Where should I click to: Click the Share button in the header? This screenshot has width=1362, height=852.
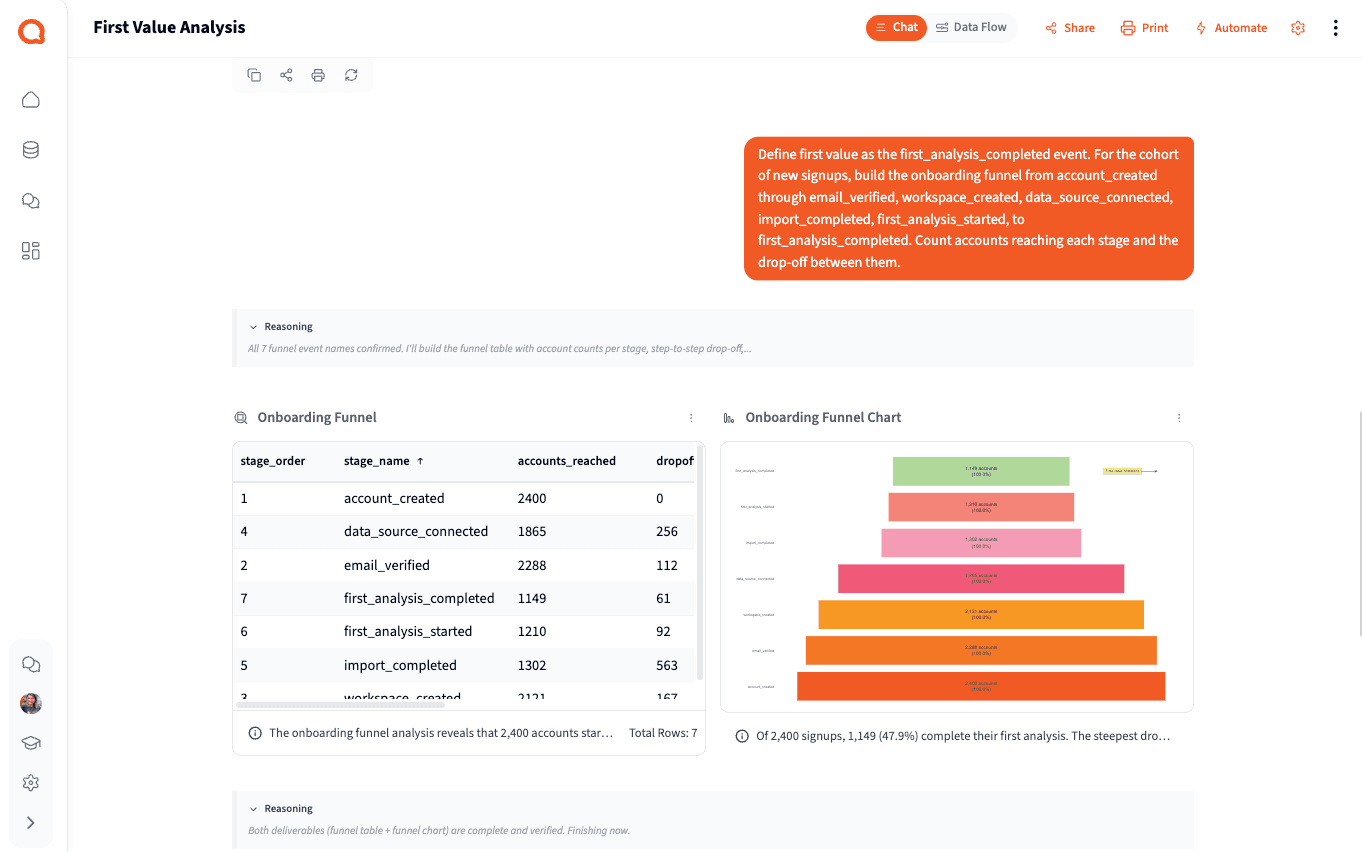pyautogui.click(x=1070, y=28)
